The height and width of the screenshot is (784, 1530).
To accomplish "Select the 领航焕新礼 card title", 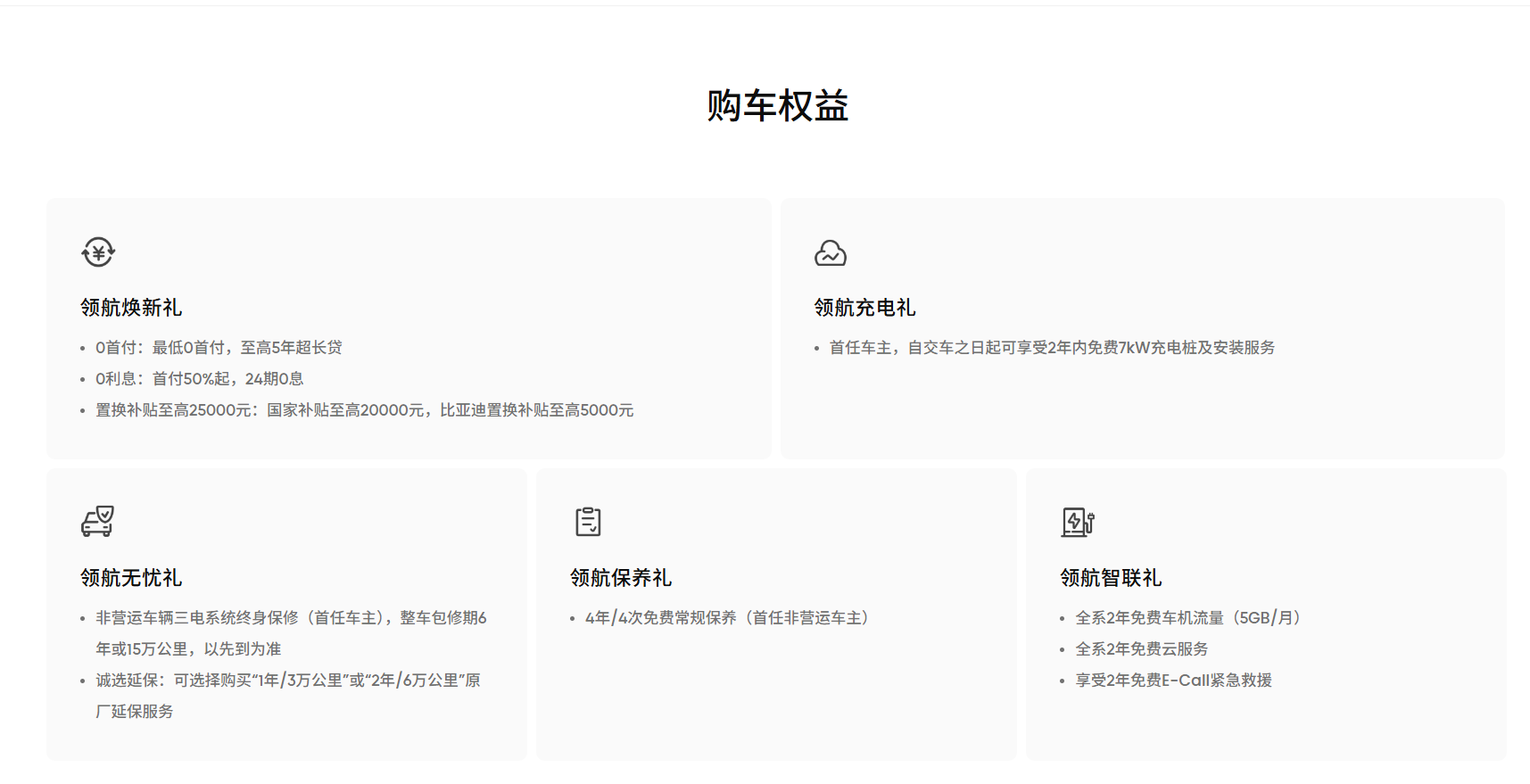I will (131, 308).
